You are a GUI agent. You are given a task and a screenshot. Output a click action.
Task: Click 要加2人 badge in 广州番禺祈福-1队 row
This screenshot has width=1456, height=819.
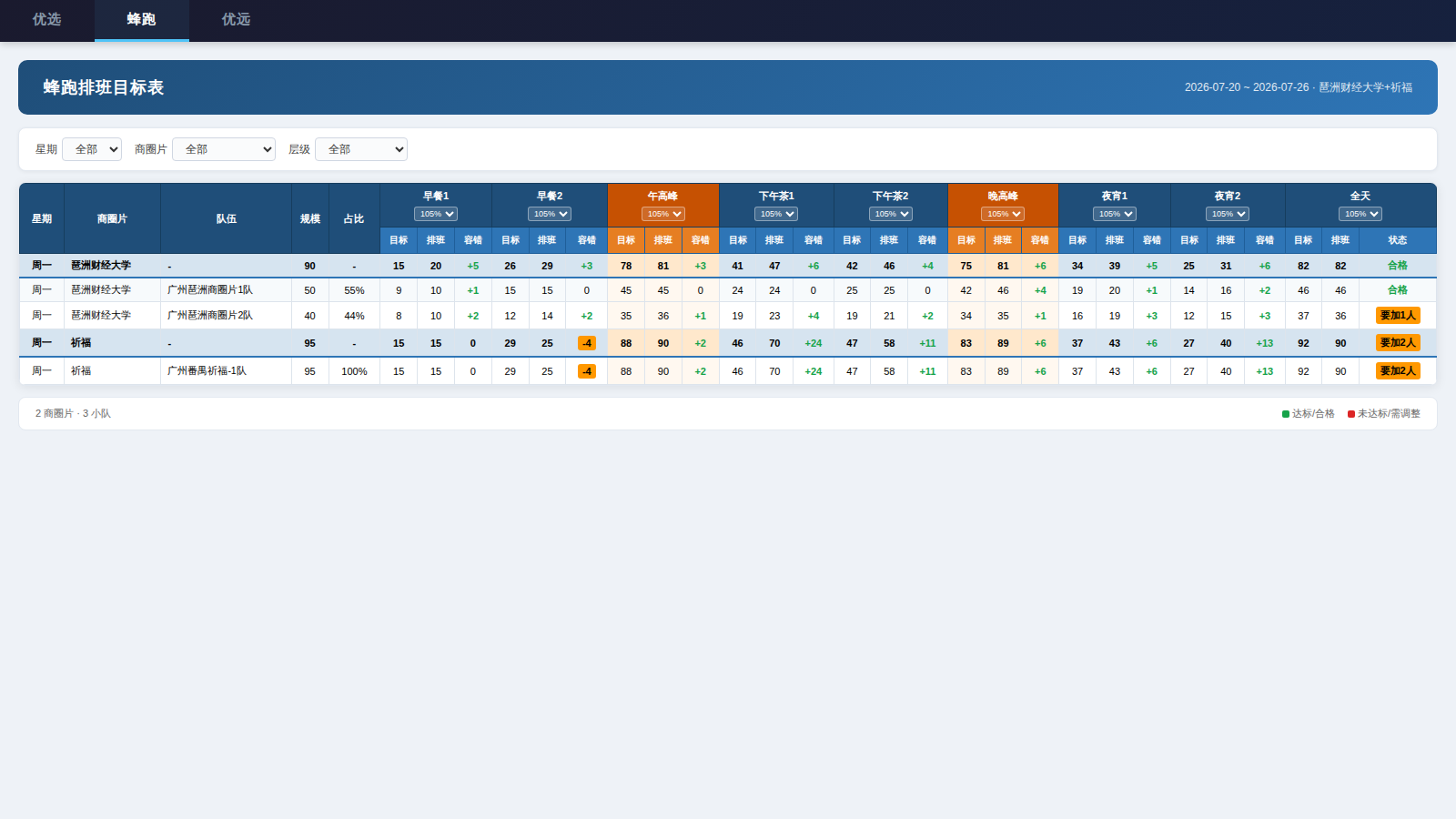click(1398, 371)
